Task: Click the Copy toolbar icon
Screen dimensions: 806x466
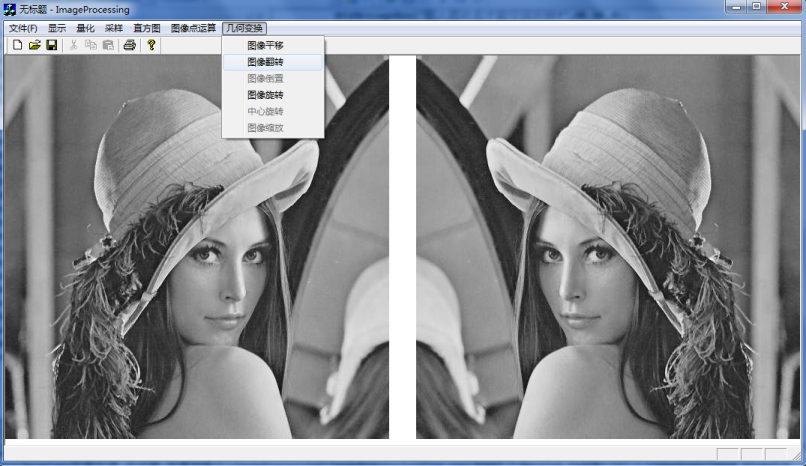Action: point(91,45)
